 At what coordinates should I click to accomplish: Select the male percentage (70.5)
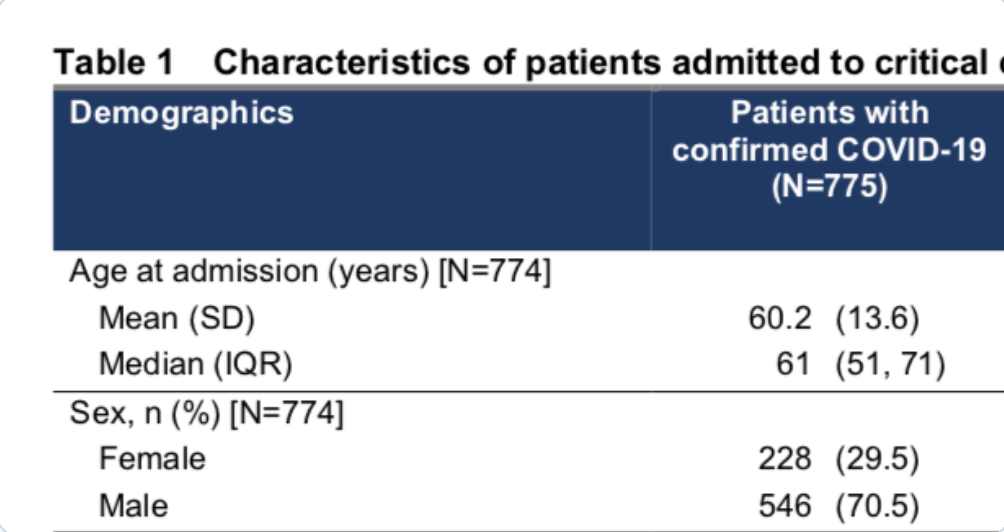pyautogui.click(x=877, y=505)
